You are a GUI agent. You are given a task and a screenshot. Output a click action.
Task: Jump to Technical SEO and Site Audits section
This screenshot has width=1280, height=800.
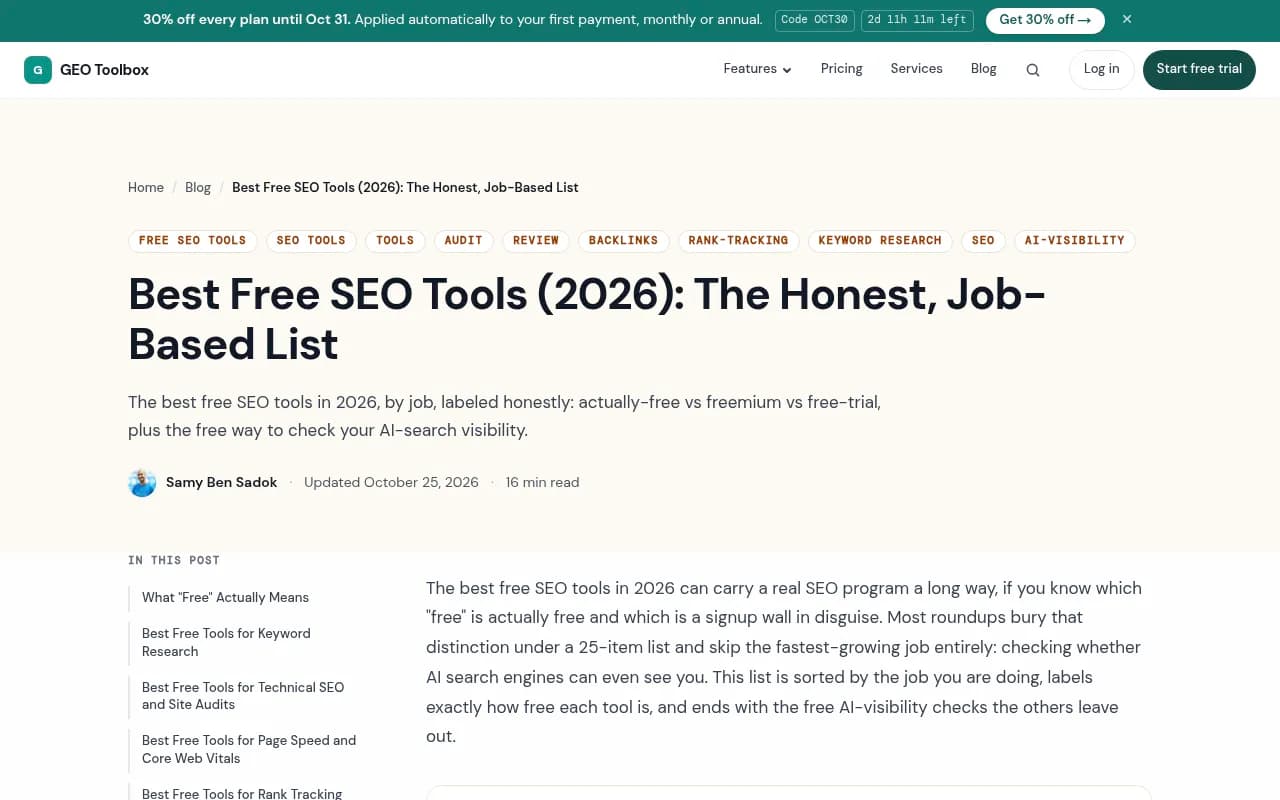[243, 696]
